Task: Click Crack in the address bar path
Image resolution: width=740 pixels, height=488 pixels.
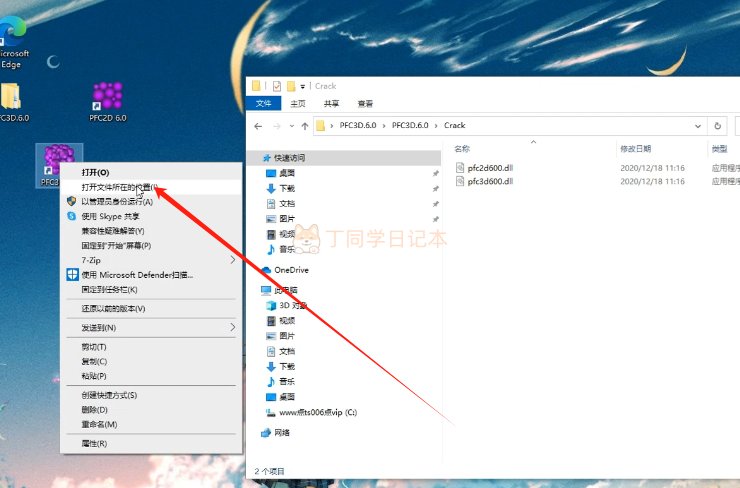Action: [454, 126]
